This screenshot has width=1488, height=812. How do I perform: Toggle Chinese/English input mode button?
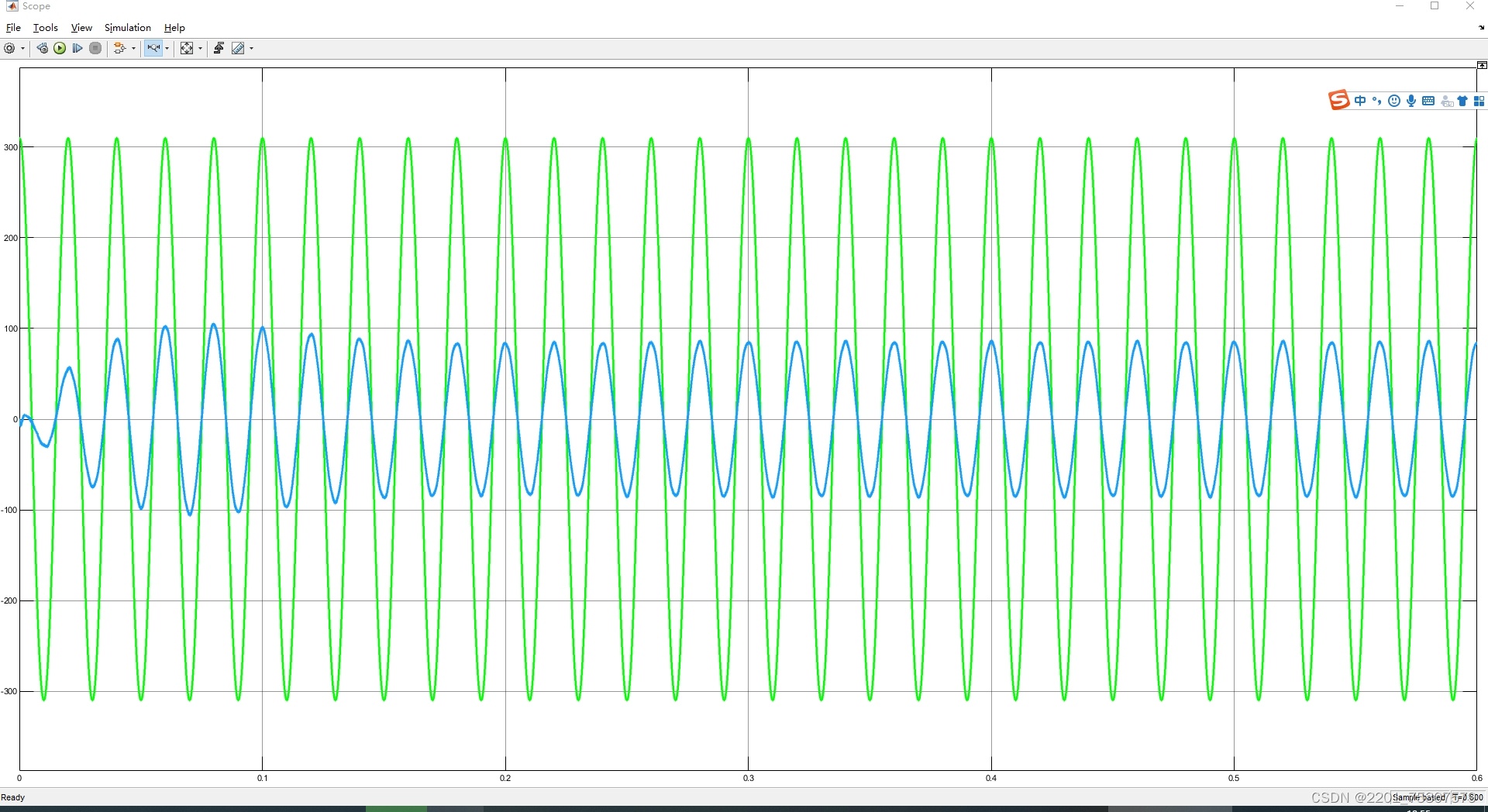click(1360, 101)
